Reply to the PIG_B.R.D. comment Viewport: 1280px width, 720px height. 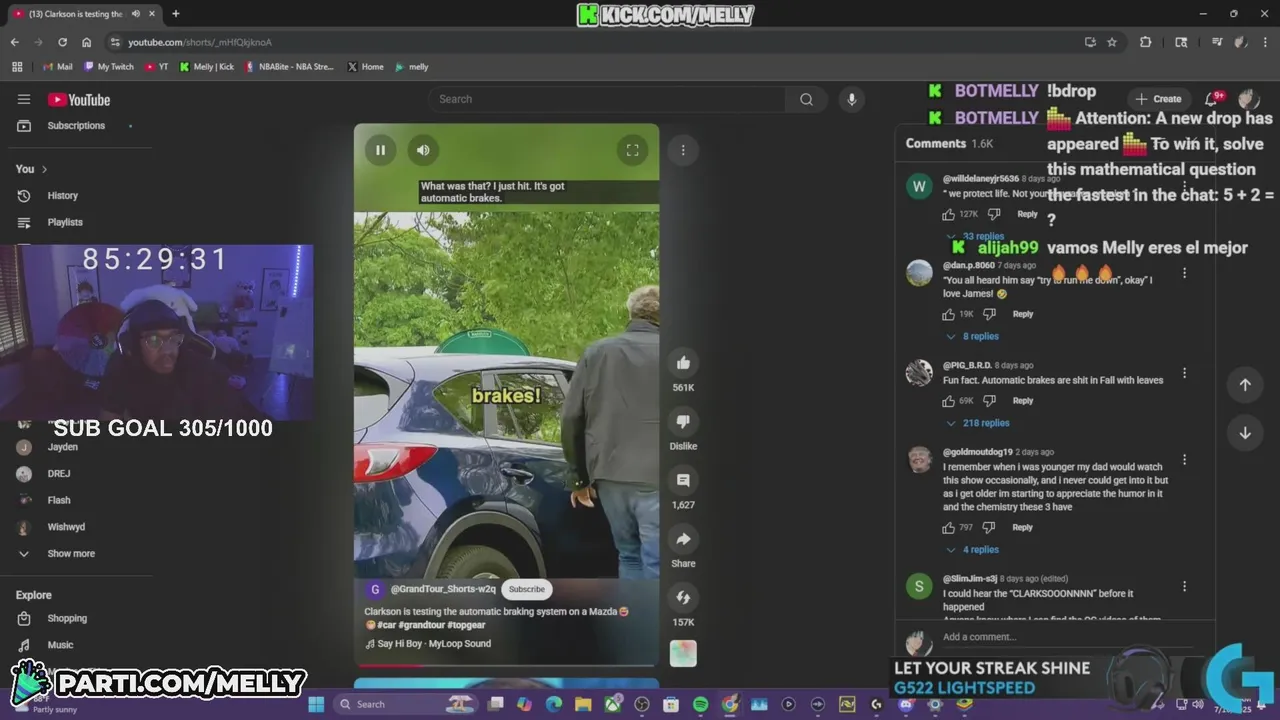1022,401
